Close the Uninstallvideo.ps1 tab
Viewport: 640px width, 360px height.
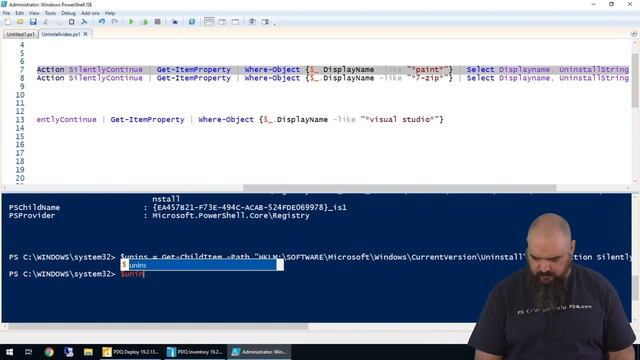pyautogui.click(x=86, y=34)
